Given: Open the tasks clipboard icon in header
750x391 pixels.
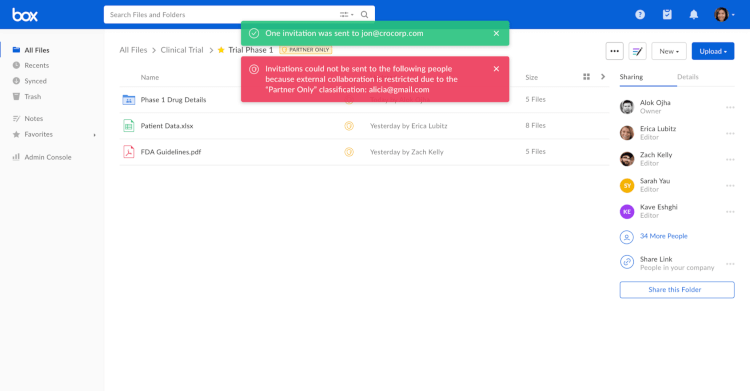Looking at the screenshot, I should tap(667, 15).
